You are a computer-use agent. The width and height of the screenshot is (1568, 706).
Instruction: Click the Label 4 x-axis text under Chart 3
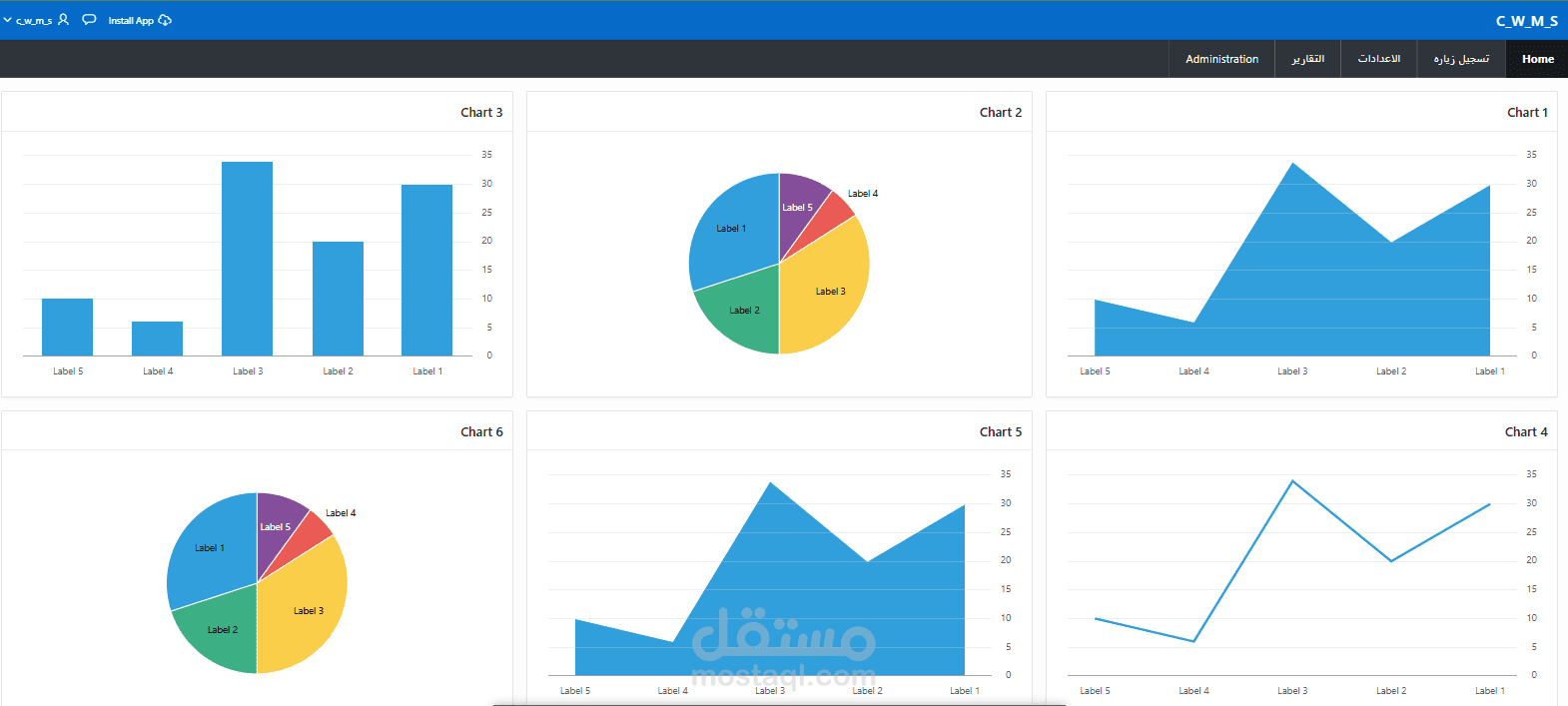[158, 371]
